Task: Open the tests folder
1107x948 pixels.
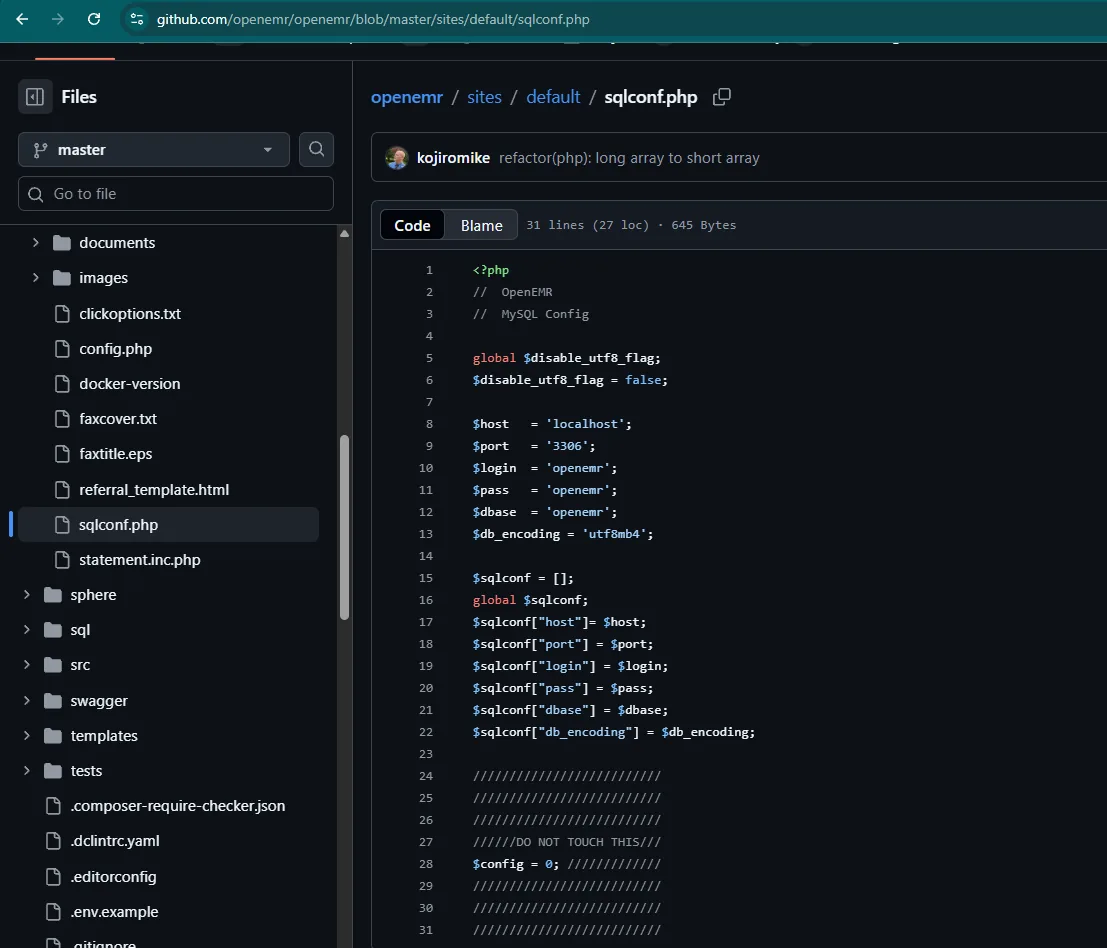Action: pyautogui.click(x=86, y=771)
